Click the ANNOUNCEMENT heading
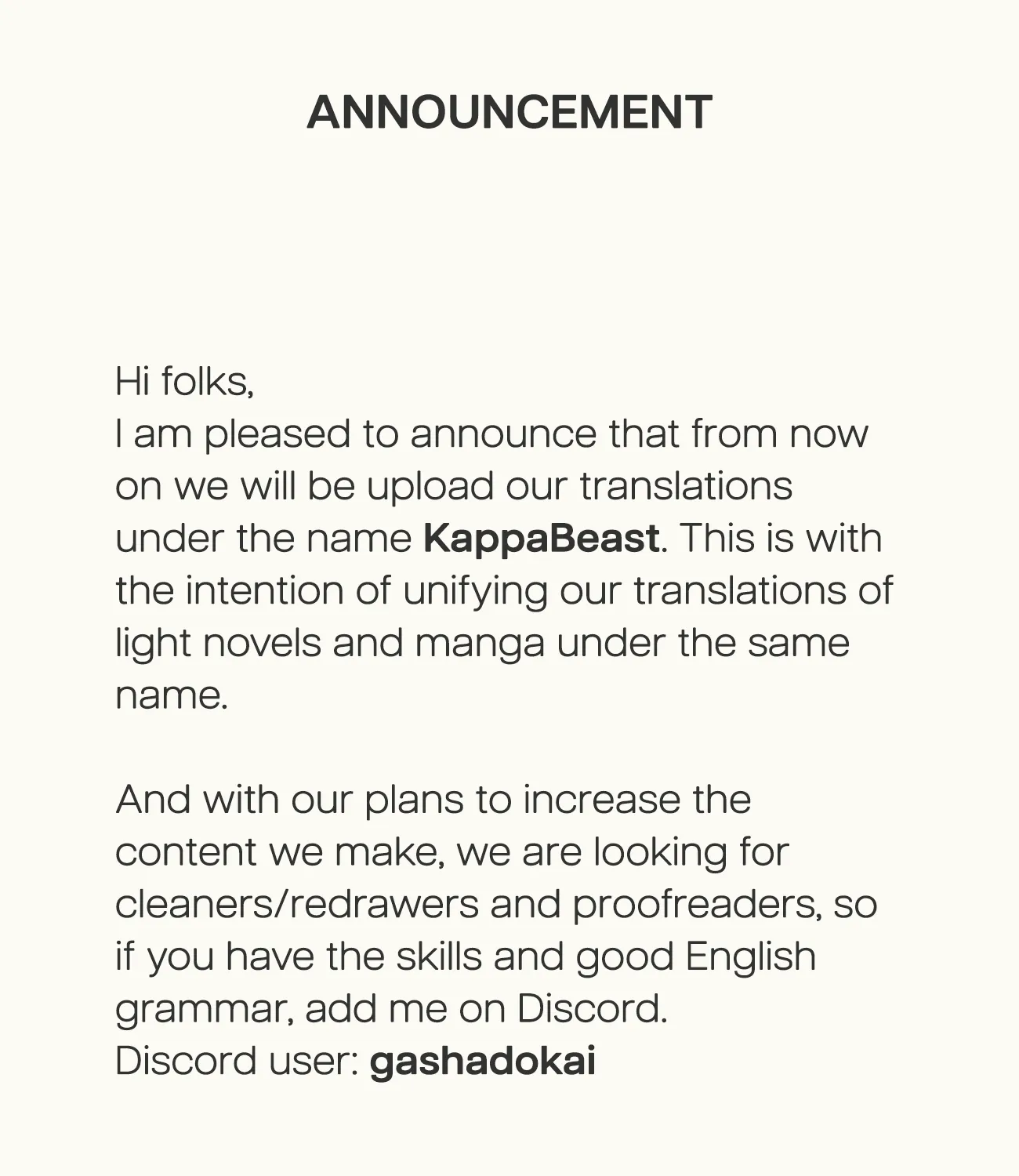The height and width of the screenshot is (1176, 1019). coord(509,112)
